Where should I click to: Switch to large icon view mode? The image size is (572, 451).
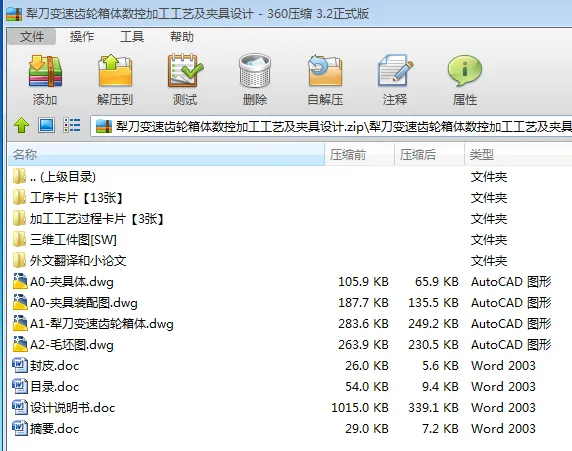[47, 125]
